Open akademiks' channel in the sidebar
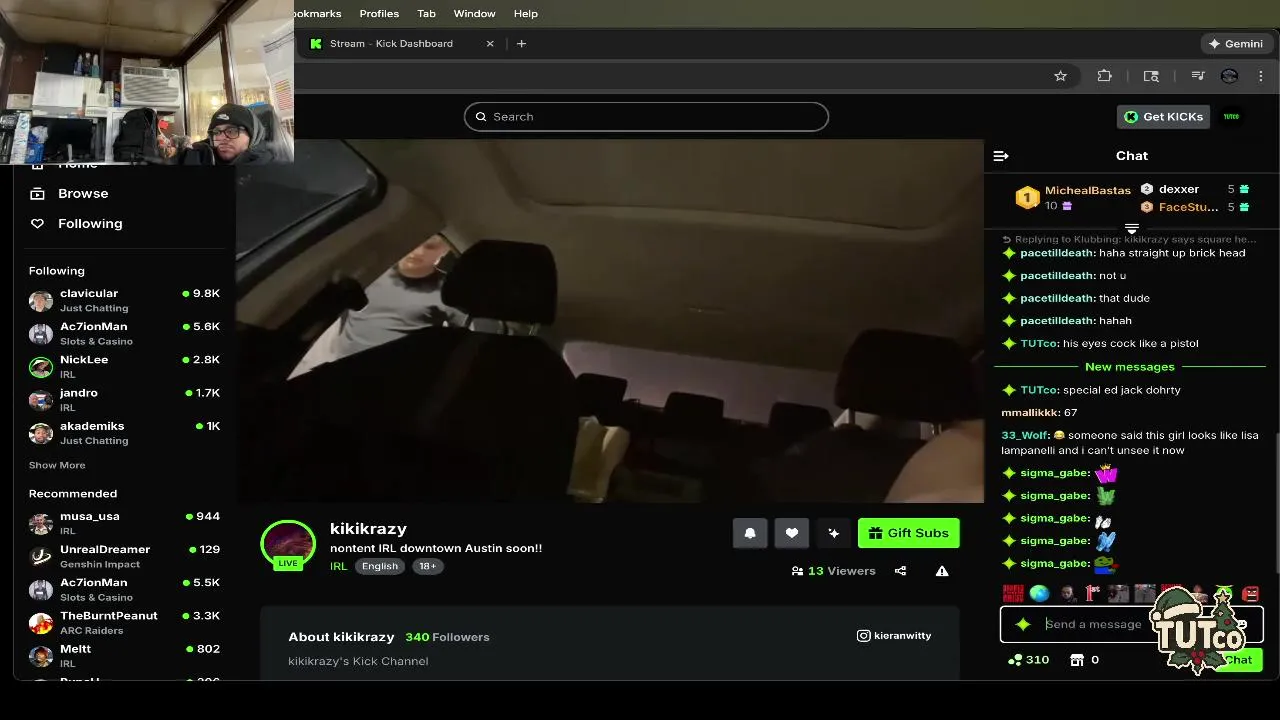Viewport: 1280px width, 720px height. tap(124, 432)
